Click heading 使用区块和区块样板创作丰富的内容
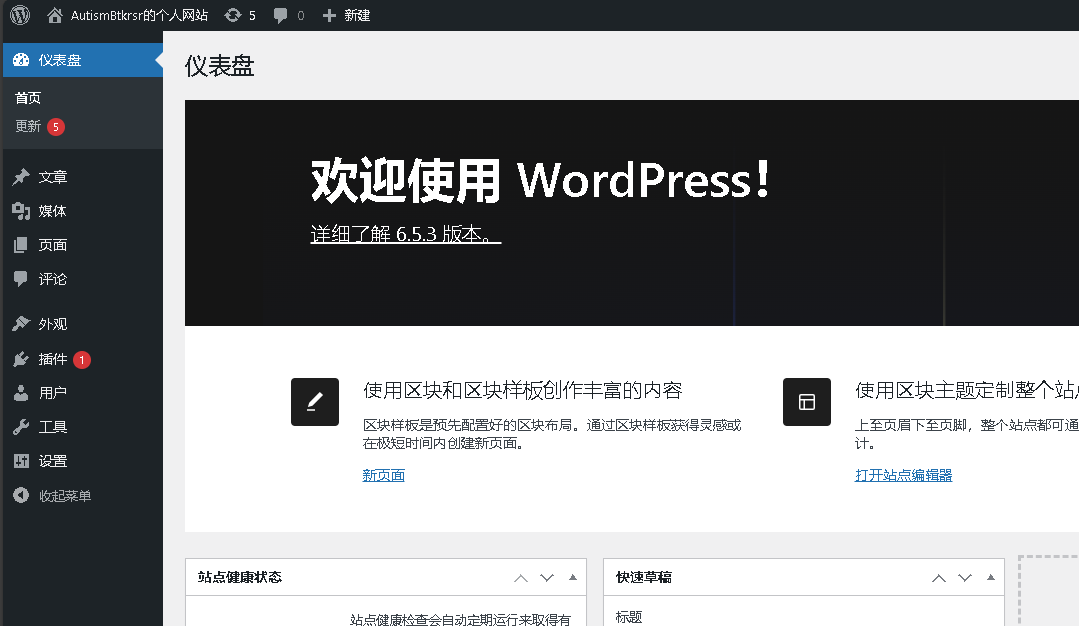This screenshot has height=626, width=1079. [x=522, y=390]
